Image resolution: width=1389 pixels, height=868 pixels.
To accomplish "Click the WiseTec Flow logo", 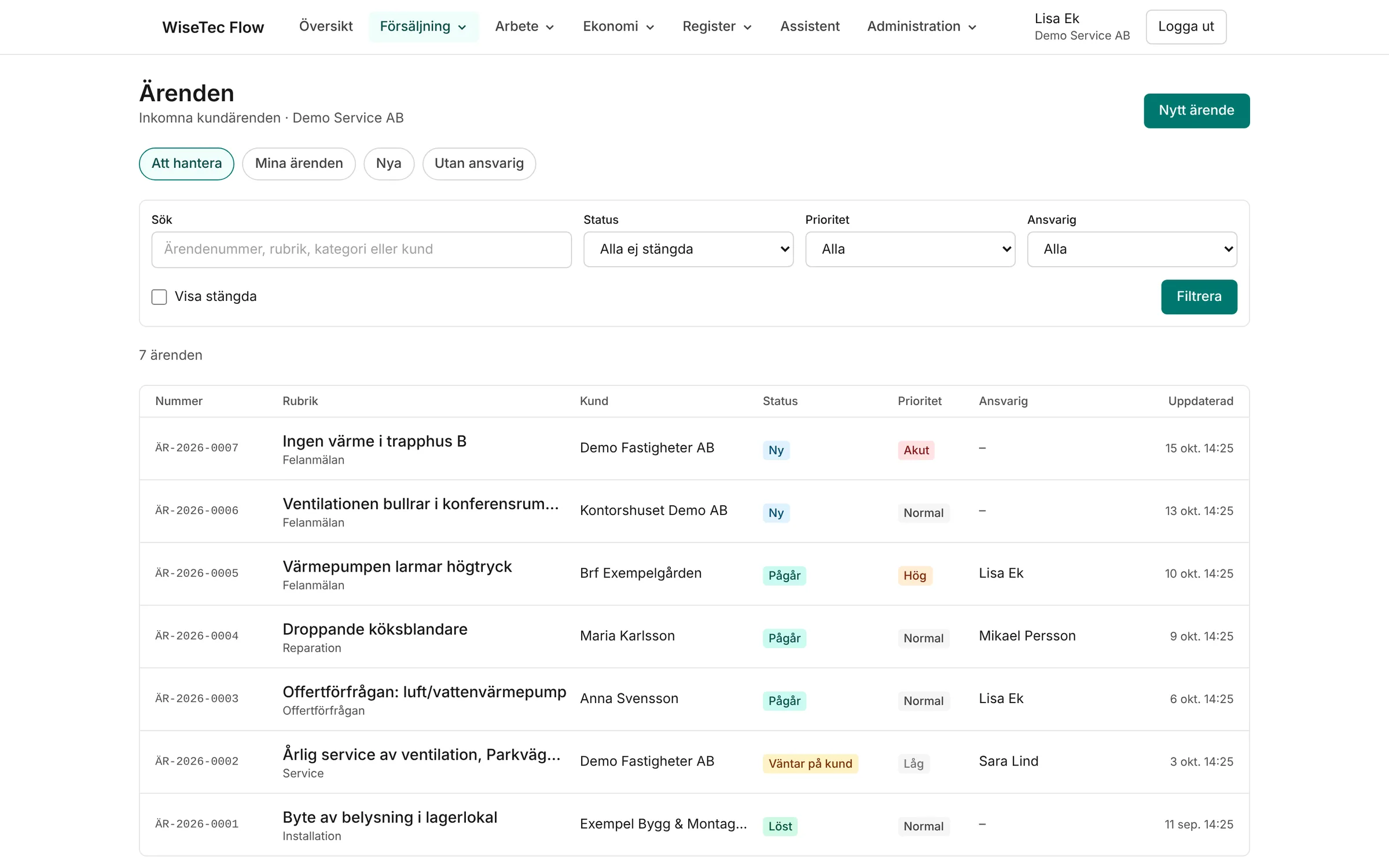I will [x=213, y=27].
